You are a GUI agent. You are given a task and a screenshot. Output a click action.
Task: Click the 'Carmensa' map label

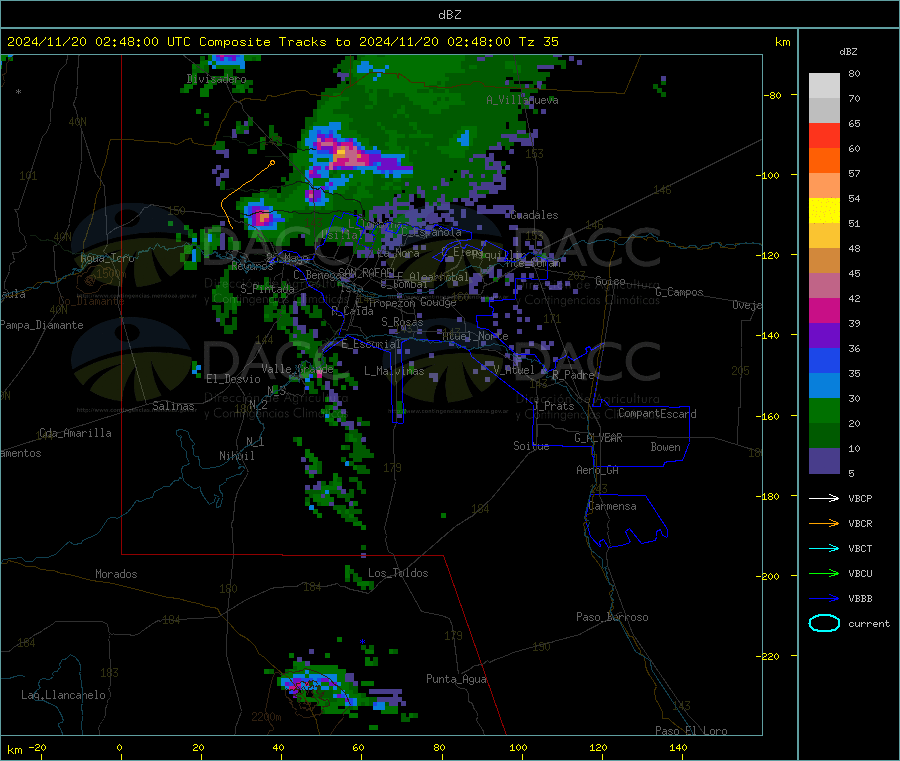612,506
